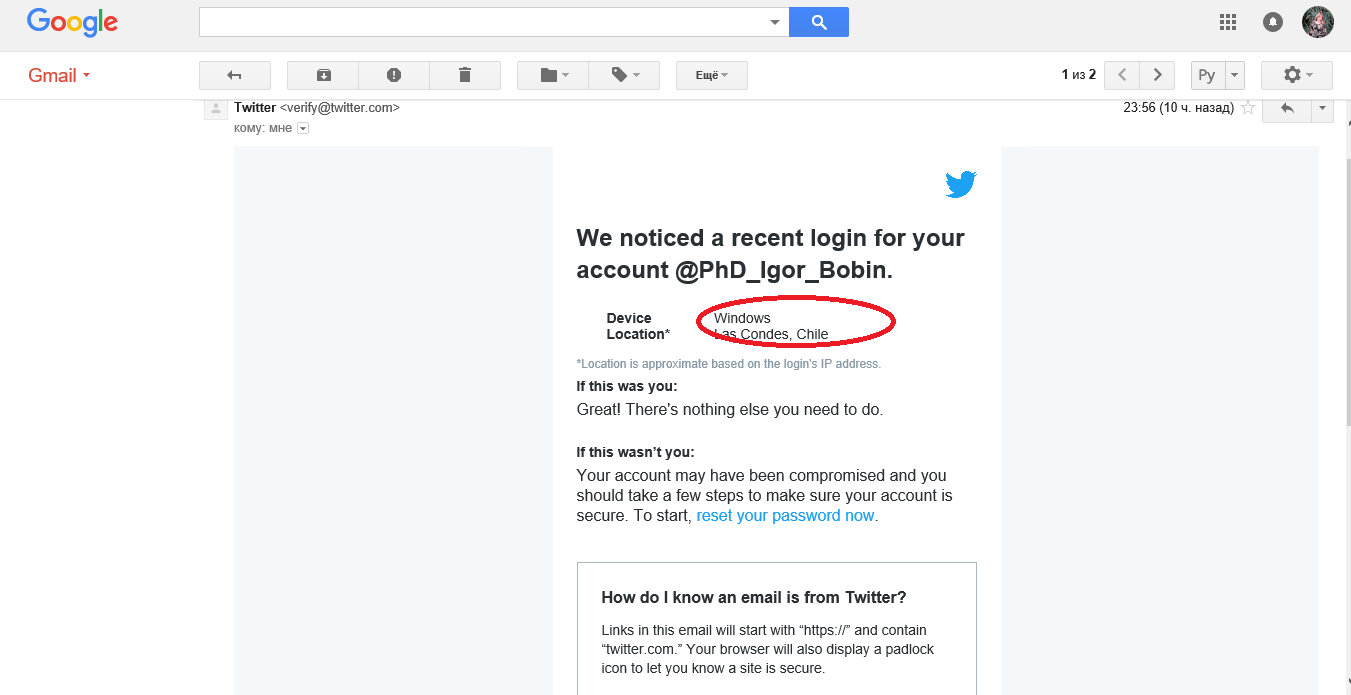Open the Ру input language dropdown arrow
1351x695 pixels.
pos(1234,75)
